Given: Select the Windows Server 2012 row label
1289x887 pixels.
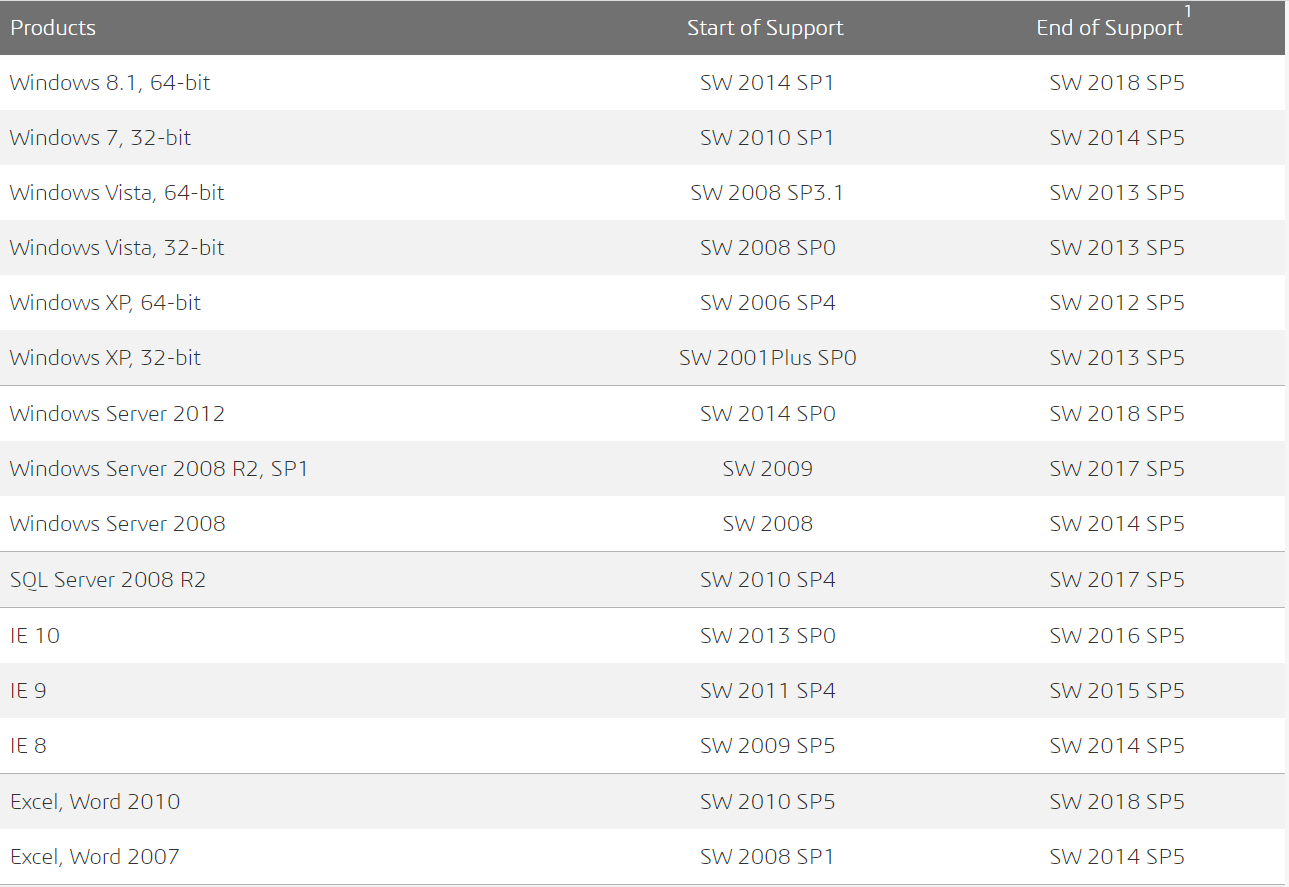Looking at the screenshot, I should tap(117, 414).
